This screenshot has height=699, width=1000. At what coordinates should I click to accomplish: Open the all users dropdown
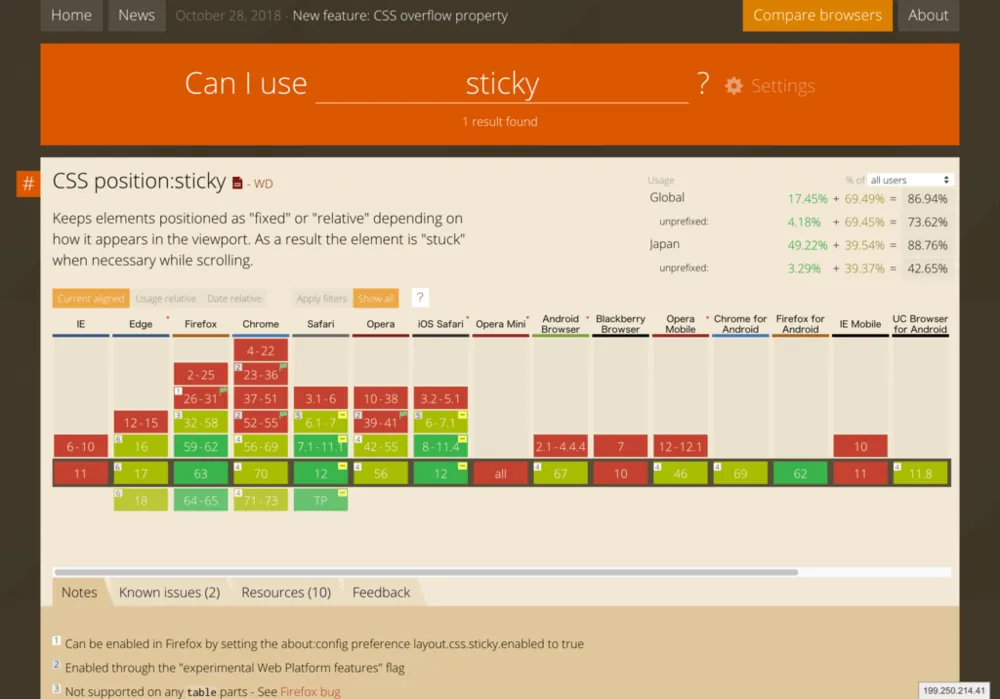(910, 180)
